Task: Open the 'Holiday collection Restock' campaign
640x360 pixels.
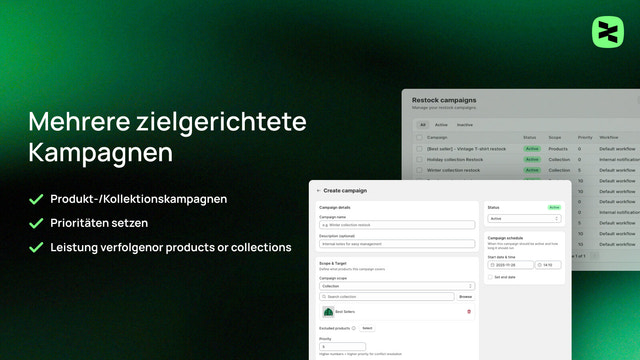Action: point(455,160)
